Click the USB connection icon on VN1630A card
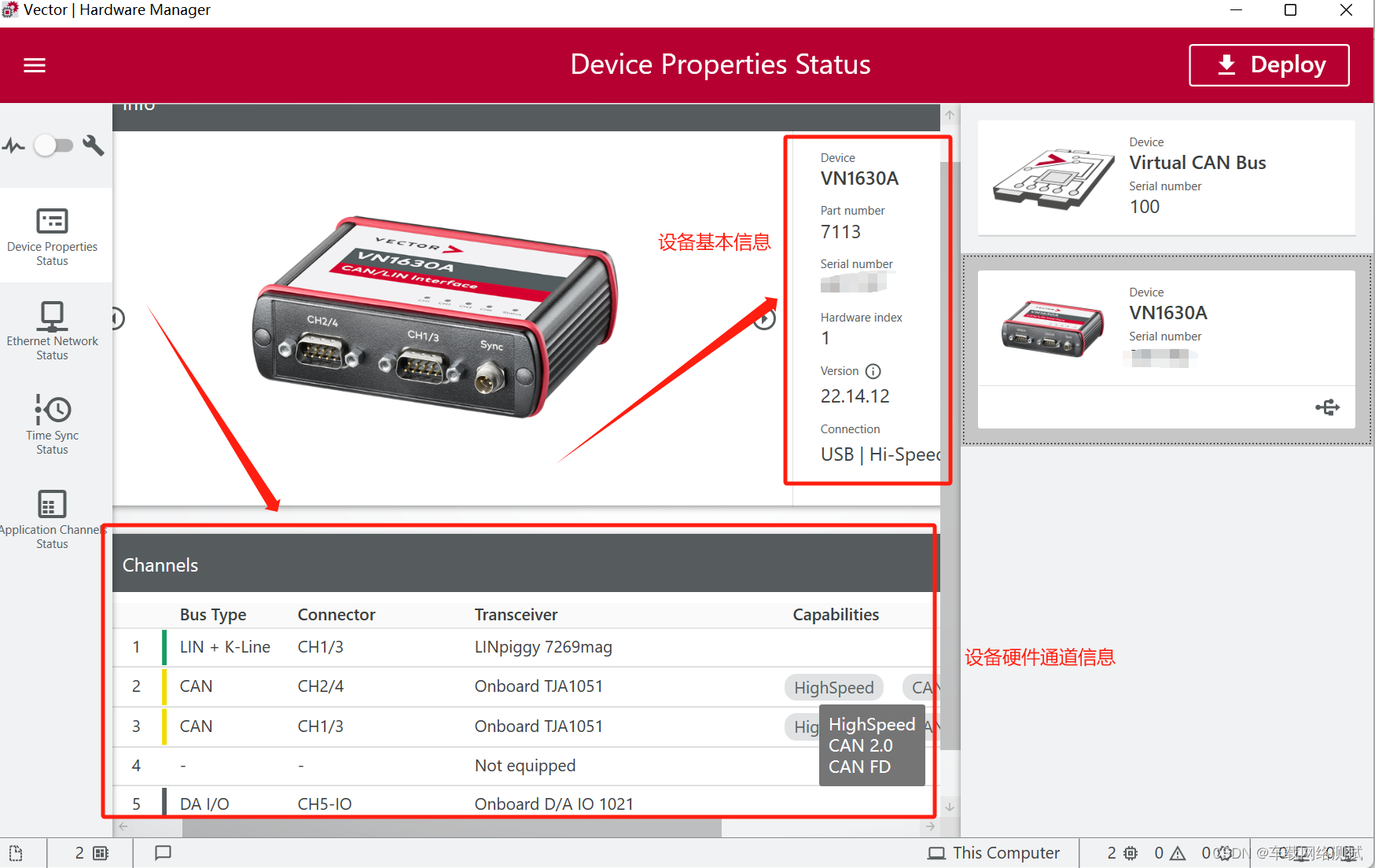1375x868 pixels. click(x=1328, y=407)
